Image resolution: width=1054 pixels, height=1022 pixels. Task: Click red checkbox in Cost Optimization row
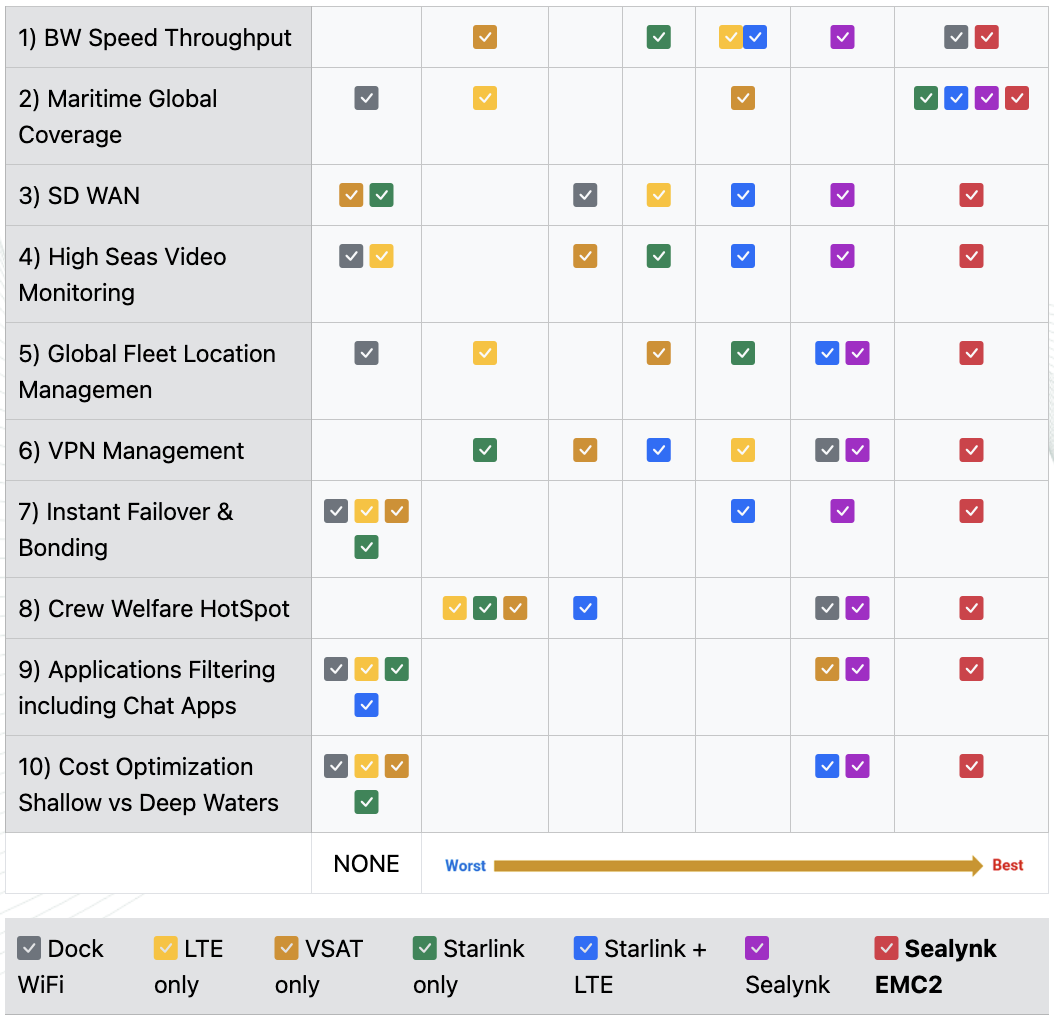[971, 766]
